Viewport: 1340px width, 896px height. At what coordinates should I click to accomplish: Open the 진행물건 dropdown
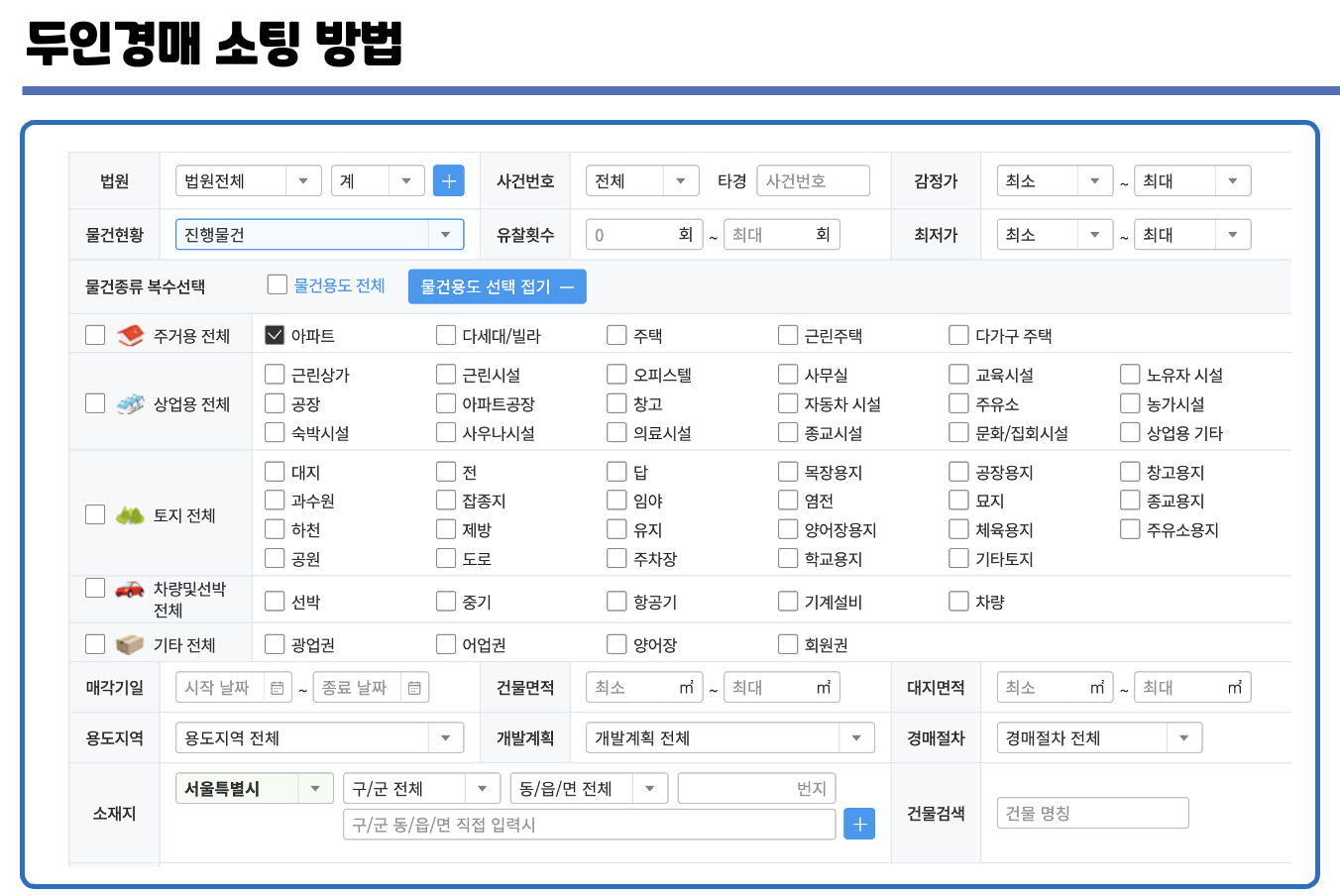(319, 234)
